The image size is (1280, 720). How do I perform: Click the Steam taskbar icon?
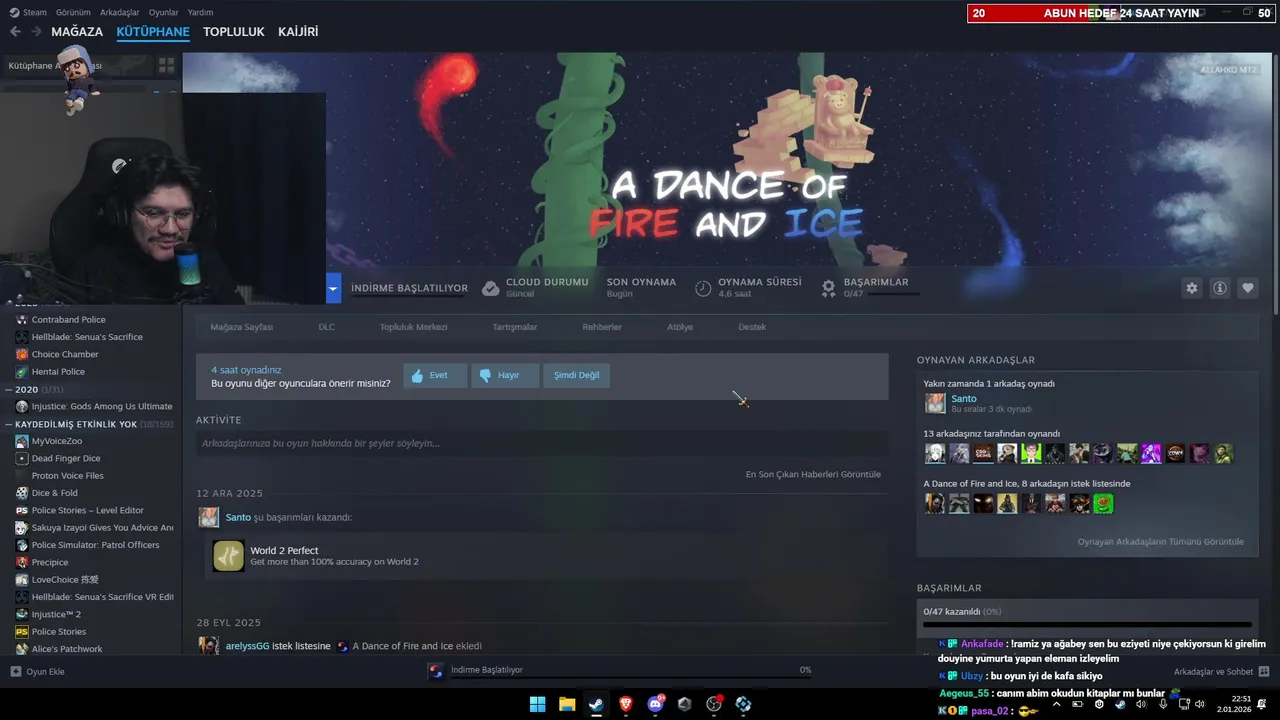click(596, 704)
